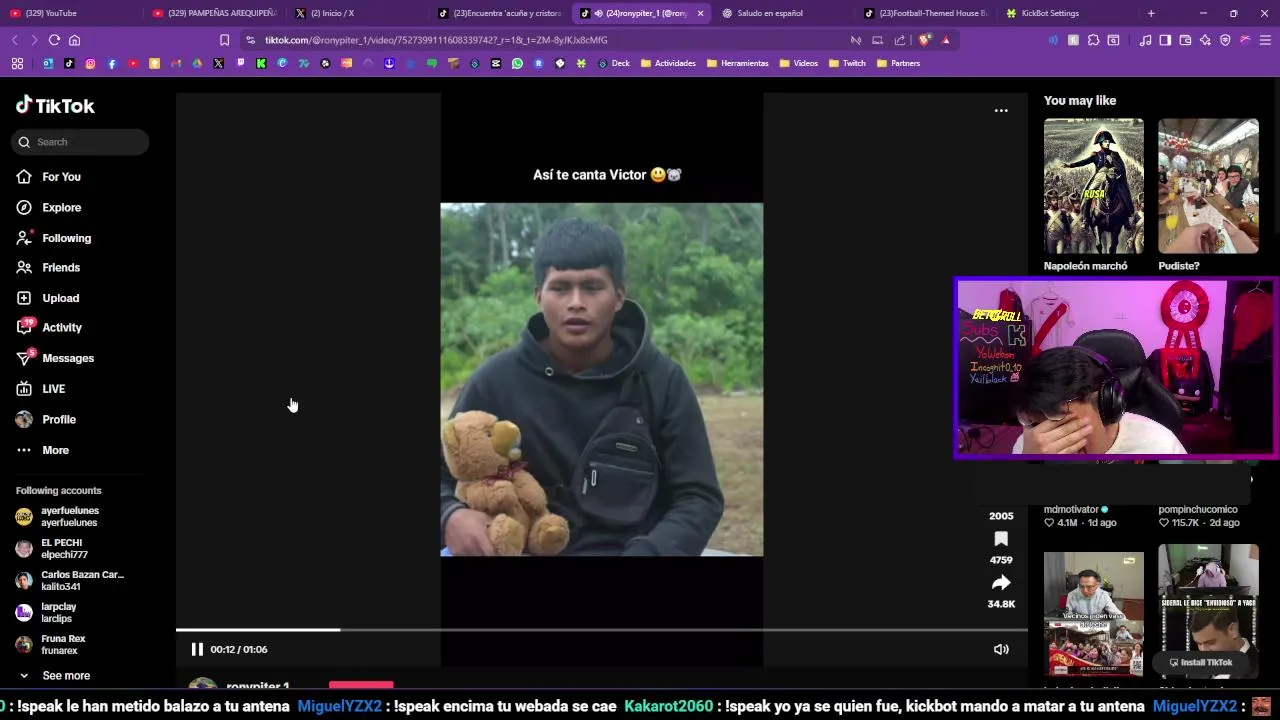Viewport: 1280px width, 720px height.
Task: Close the ronypiter_1 TikTok tab
Action: 700,13
